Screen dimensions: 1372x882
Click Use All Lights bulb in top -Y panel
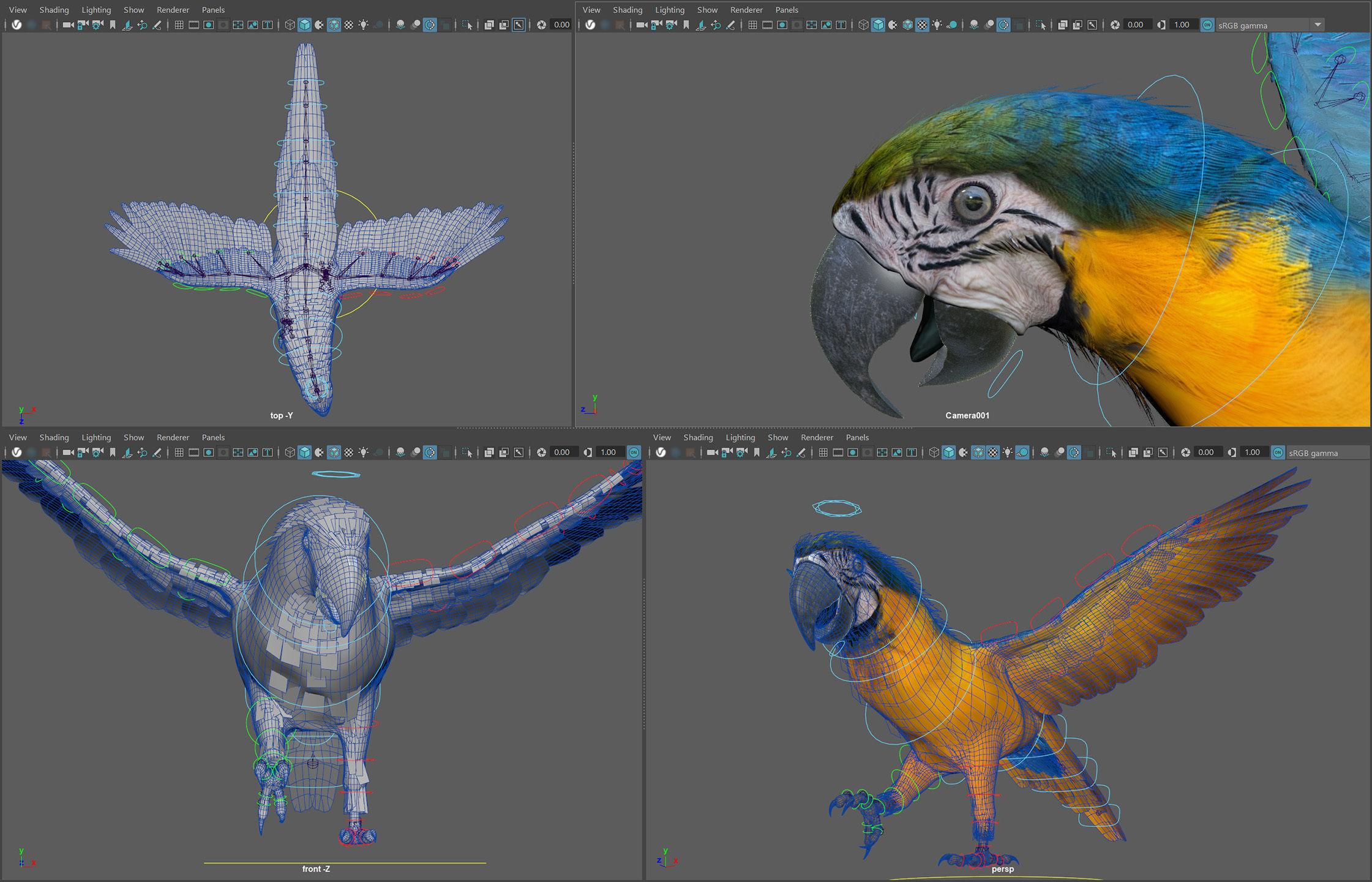click(363, 25)
